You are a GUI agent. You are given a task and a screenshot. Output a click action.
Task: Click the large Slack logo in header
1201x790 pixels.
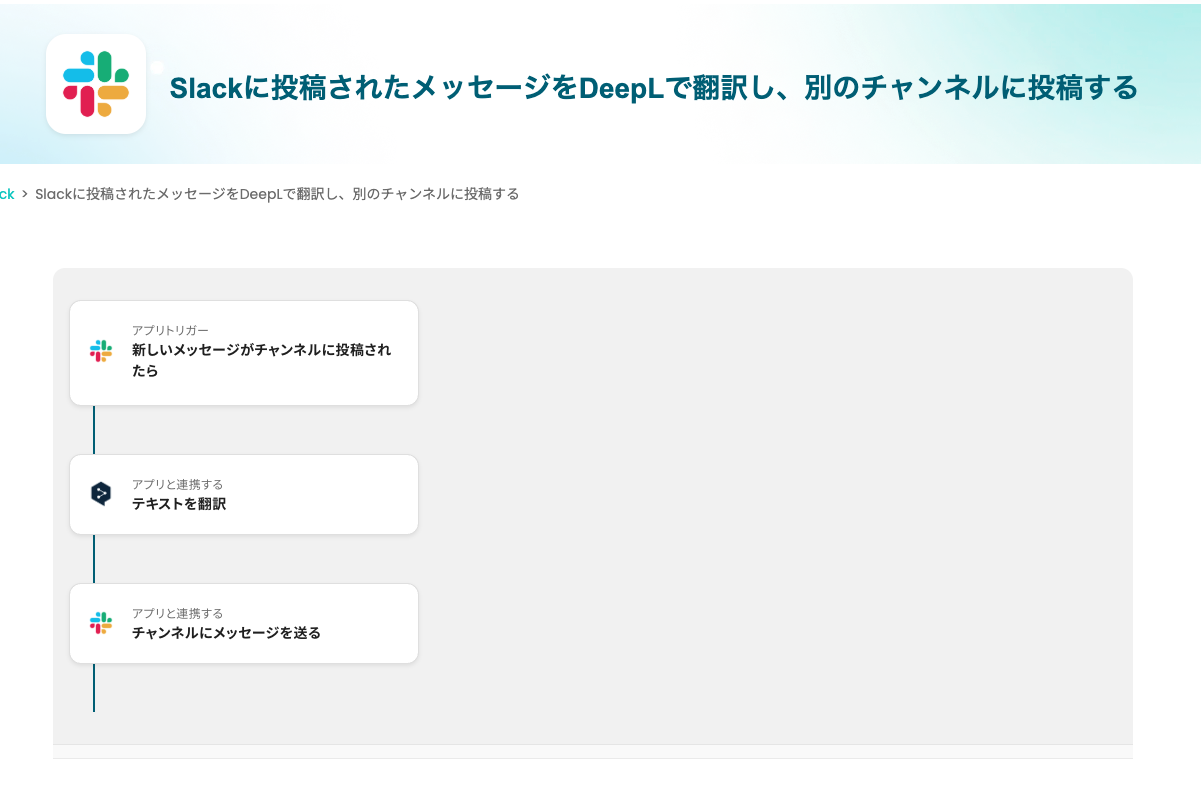[x=96, y=84]
